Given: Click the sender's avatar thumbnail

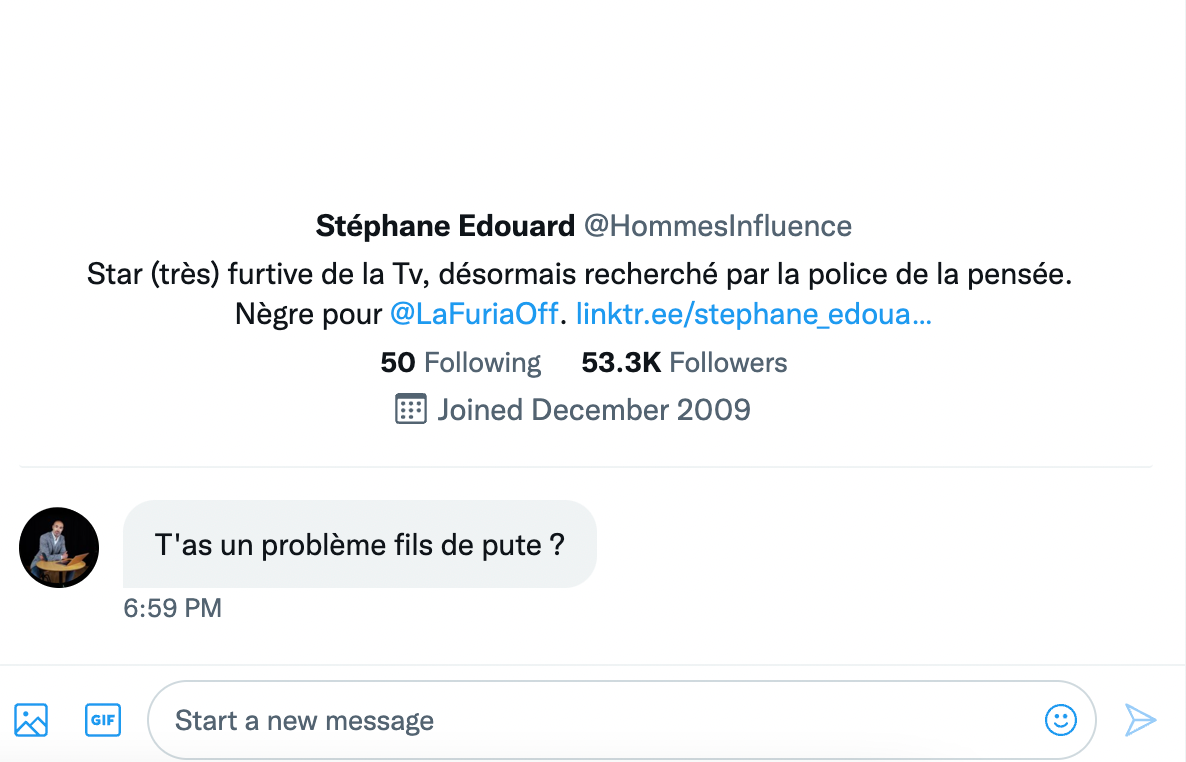Looking at the screenshot, I should pos(59,547).
